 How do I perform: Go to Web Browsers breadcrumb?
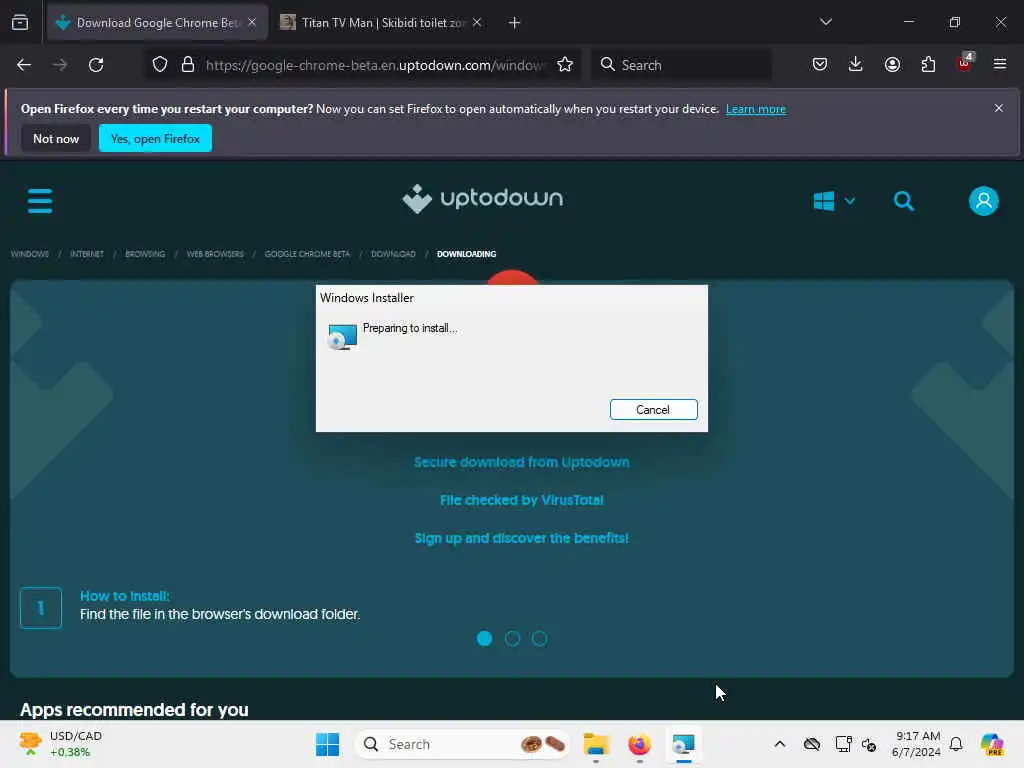coord(215,254)
